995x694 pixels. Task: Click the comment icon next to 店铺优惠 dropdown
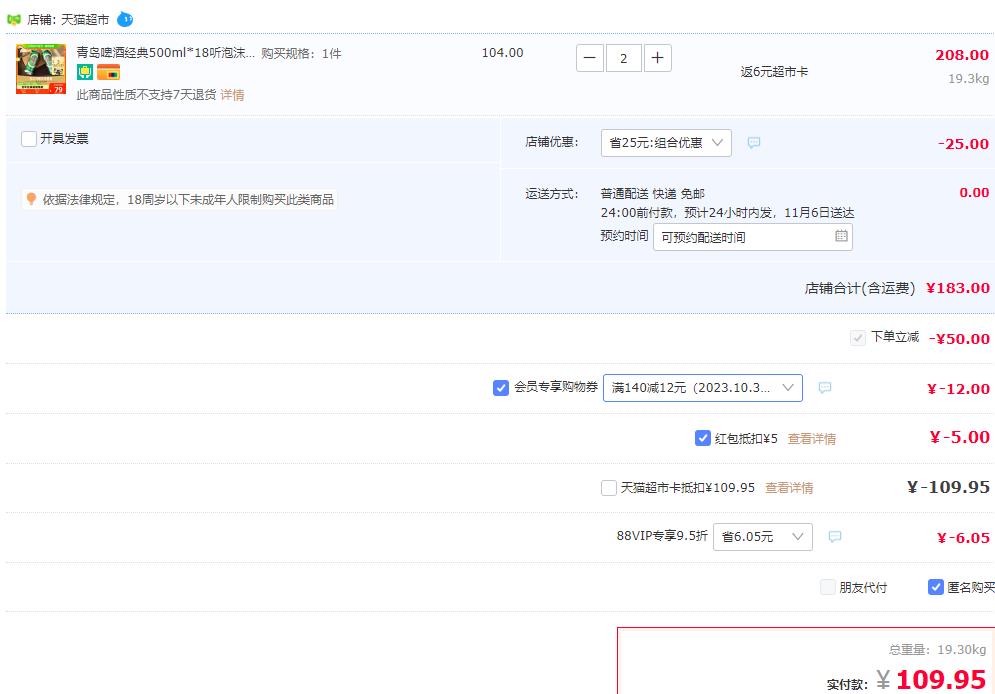(x=754, y=143)
